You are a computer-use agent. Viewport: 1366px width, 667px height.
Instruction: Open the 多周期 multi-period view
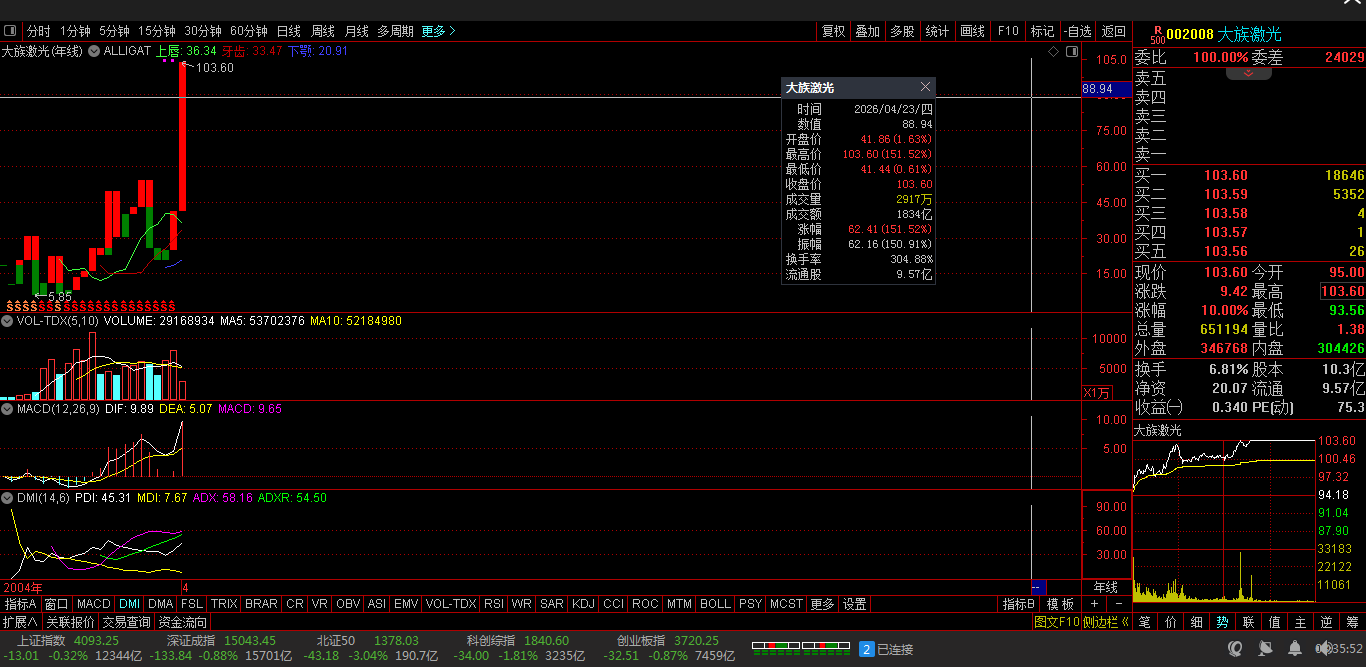(395, 31)
